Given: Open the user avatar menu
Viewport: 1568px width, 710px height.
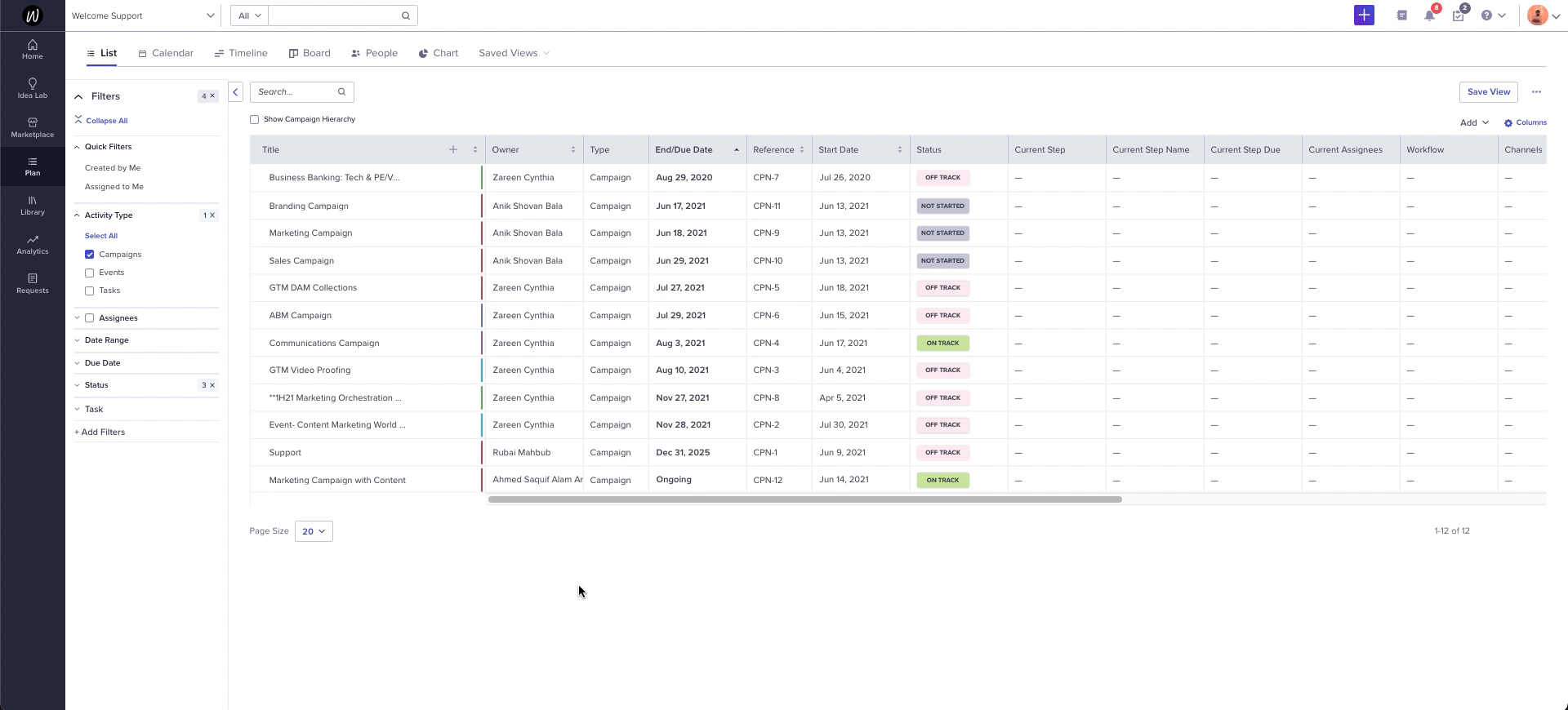Looking at the screenshot, I should click(x=1543, y=16).
